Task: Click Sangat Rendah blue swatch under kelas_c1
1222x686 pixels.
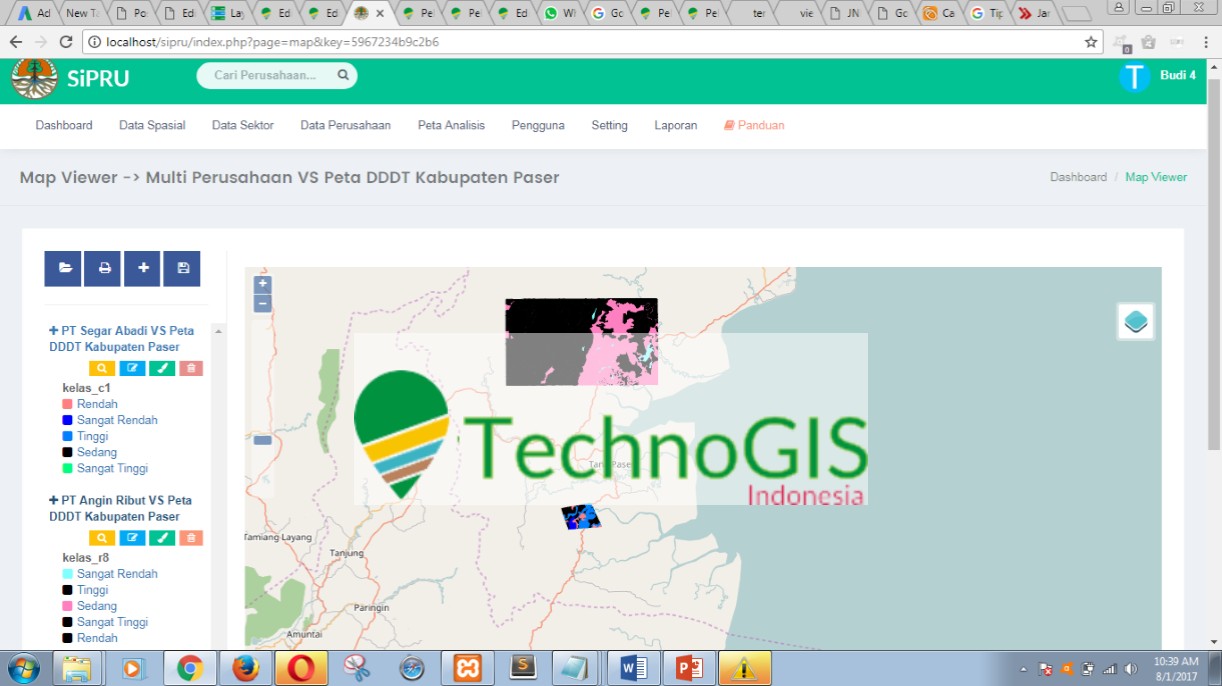Action: tap(68, 420)
